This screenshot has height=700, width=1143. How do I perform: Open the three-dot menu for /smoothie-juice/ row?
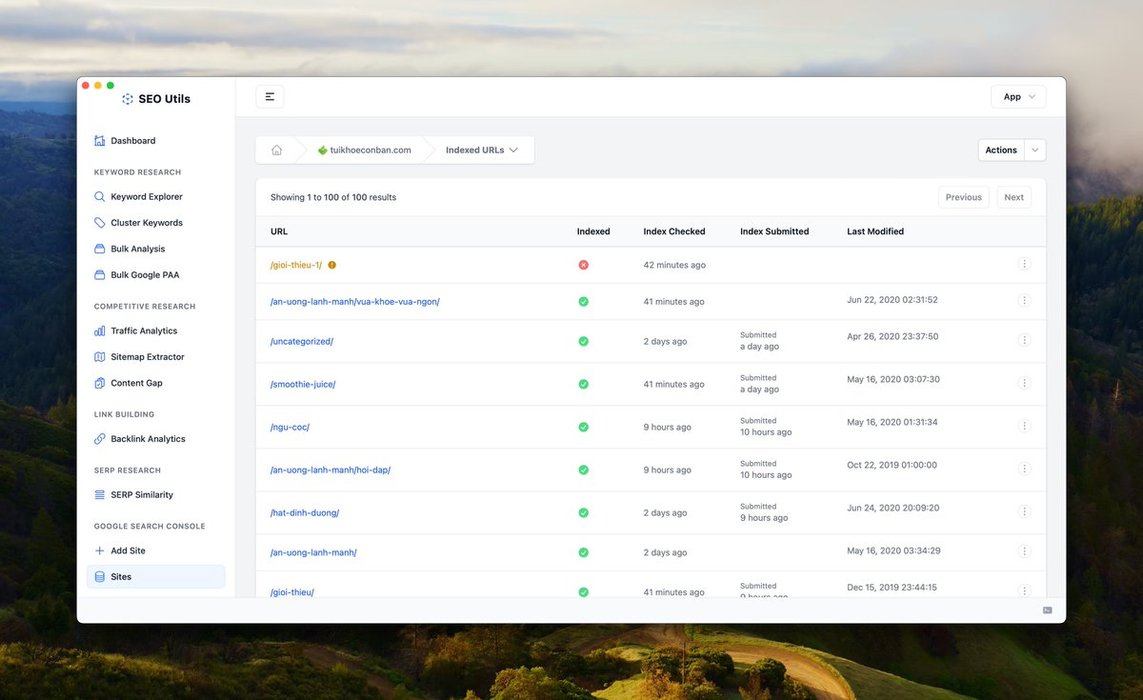coord(1024,383)
